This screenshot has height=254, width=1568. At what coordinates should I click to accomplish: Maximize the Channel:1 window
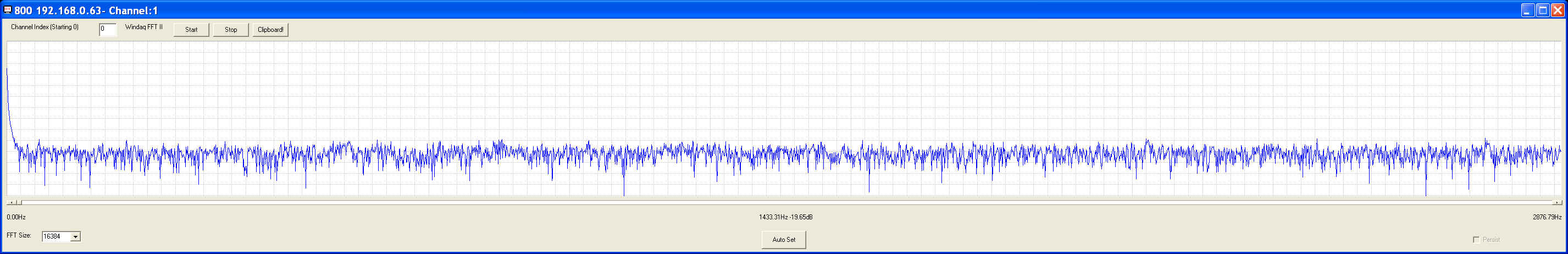pyautogui.click(x=1542, y=10)
